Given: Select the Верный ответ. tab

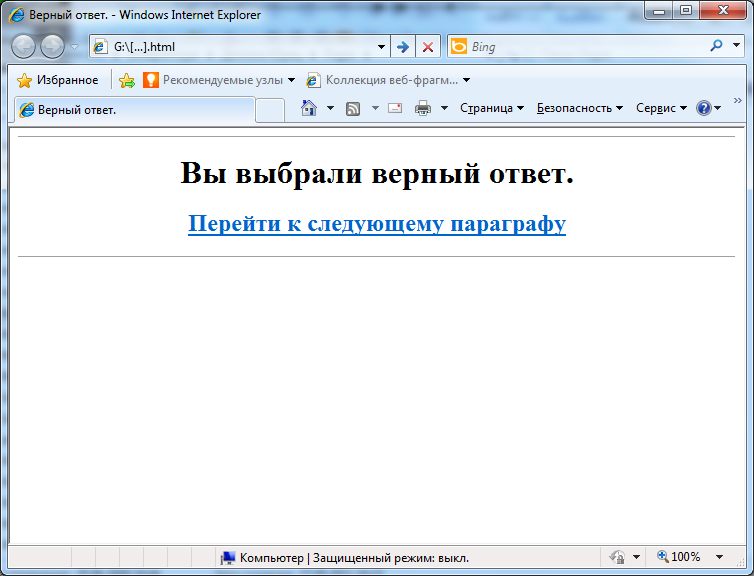Looking at the screenshot, I should [x=135, y=110].
